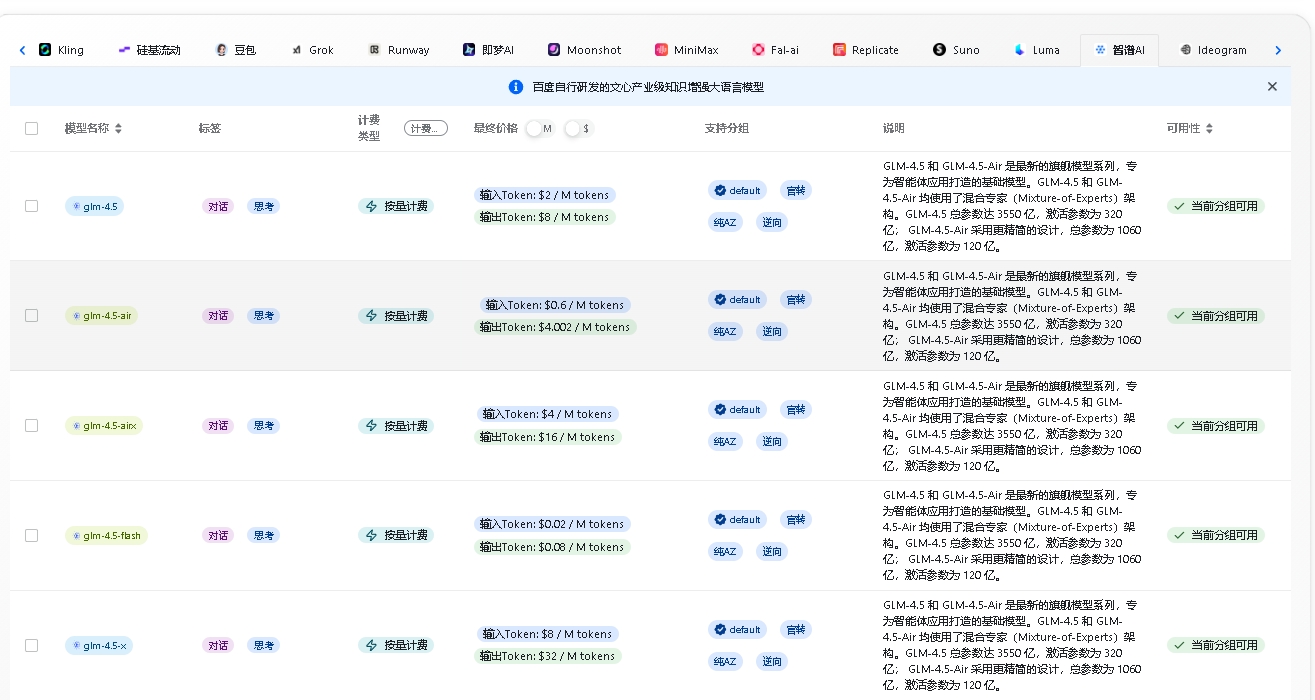The image size is (1315, 700).
Task: Click the model icon beside glm-4.5-air
Action: tap(76, 316)
